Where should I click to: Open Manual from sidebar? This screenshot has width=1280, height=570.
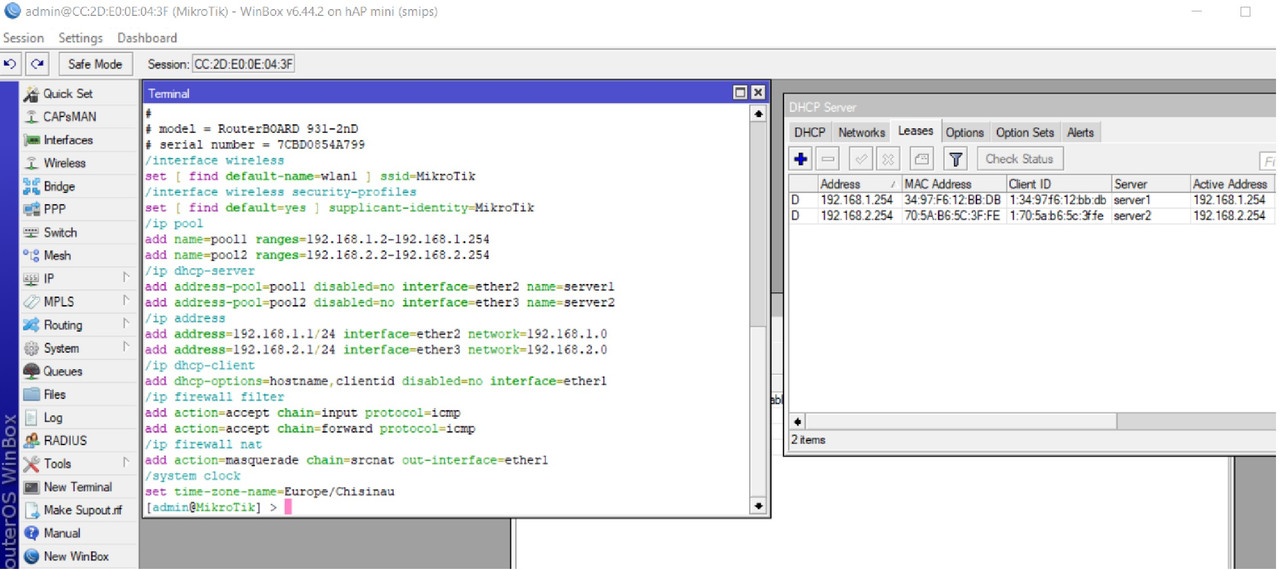tap(62, 533)
